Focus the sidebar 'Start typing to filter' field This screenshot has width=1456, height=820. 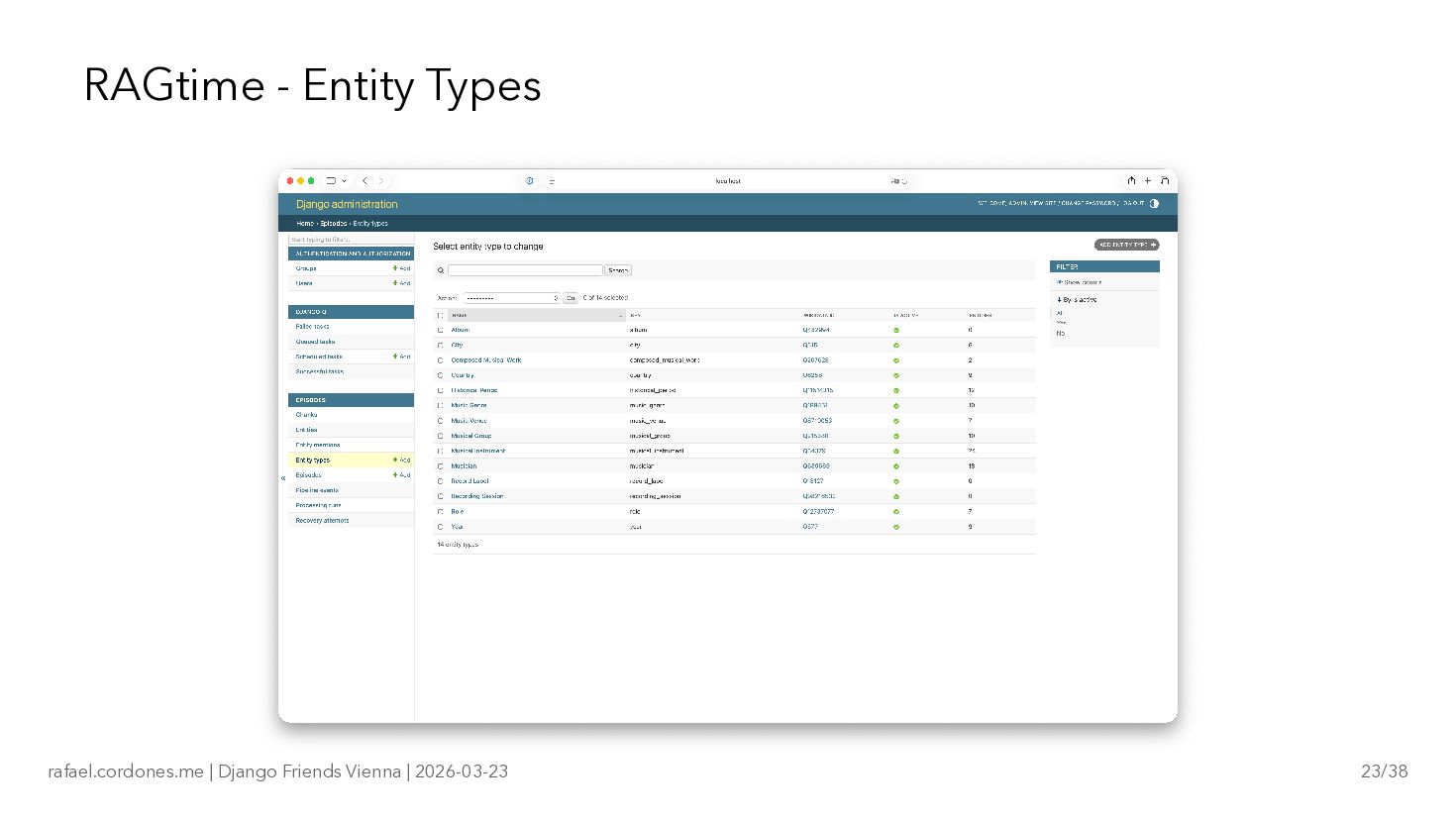point(351,240)
